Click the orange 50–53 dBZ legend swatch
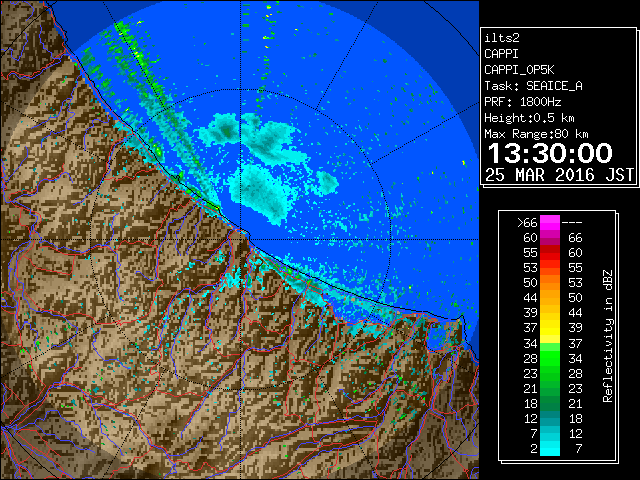 [550, 282]
